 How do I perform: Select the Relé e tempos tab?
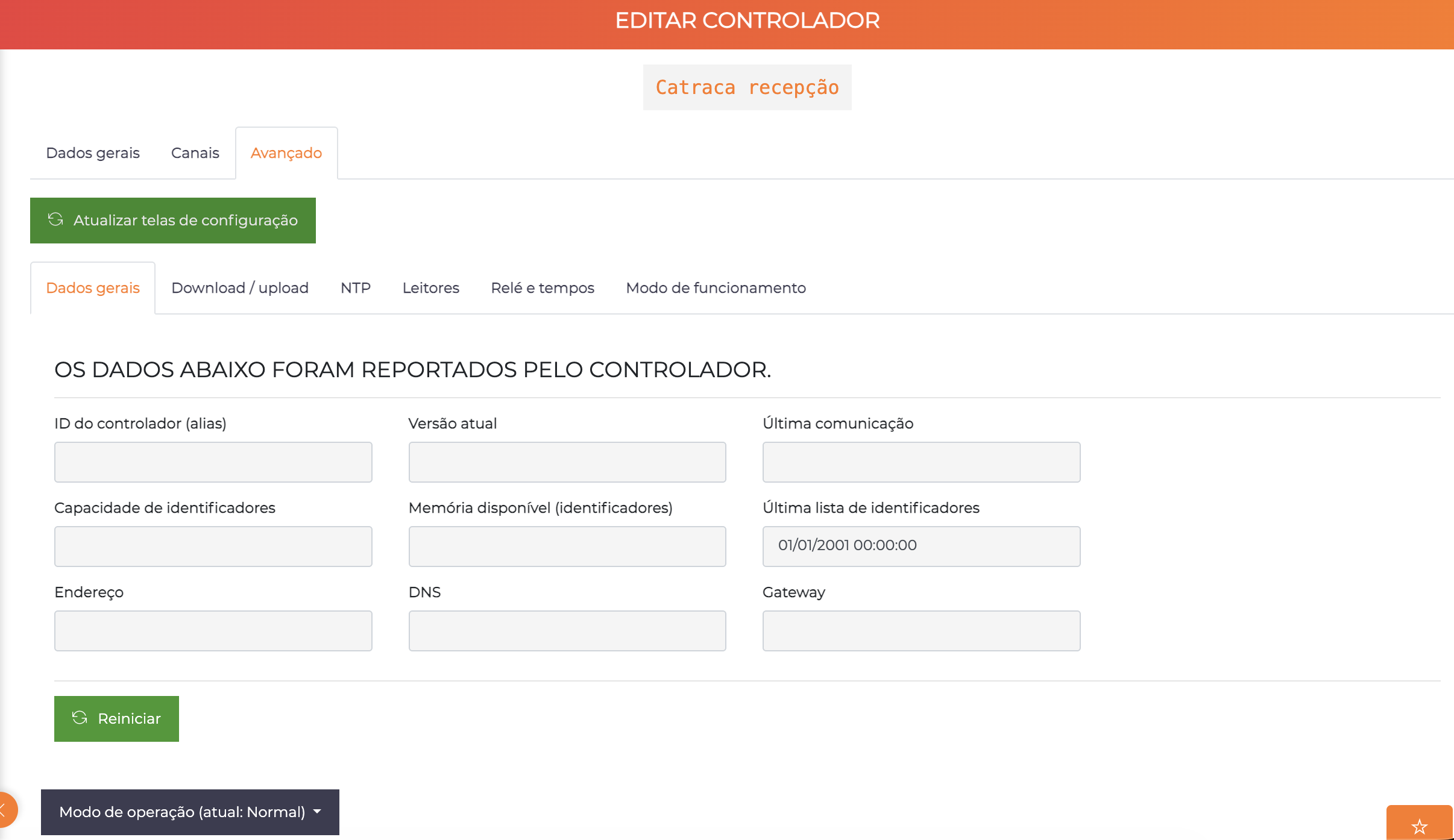pos(542,287)
